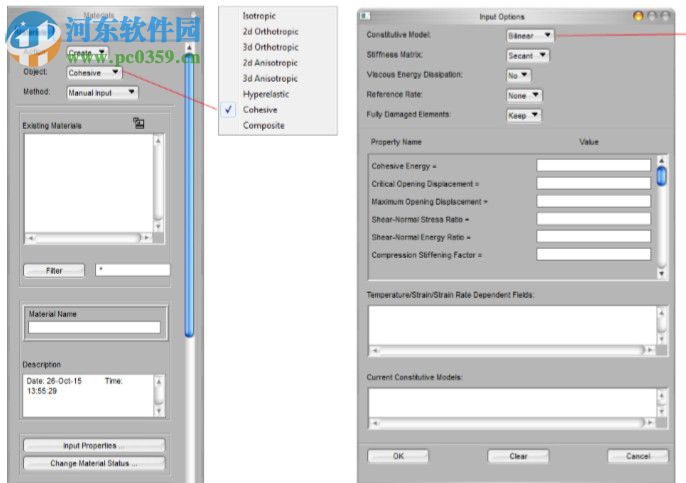Click the property list vertical scrollbar thumb

(x=662, y=176)
